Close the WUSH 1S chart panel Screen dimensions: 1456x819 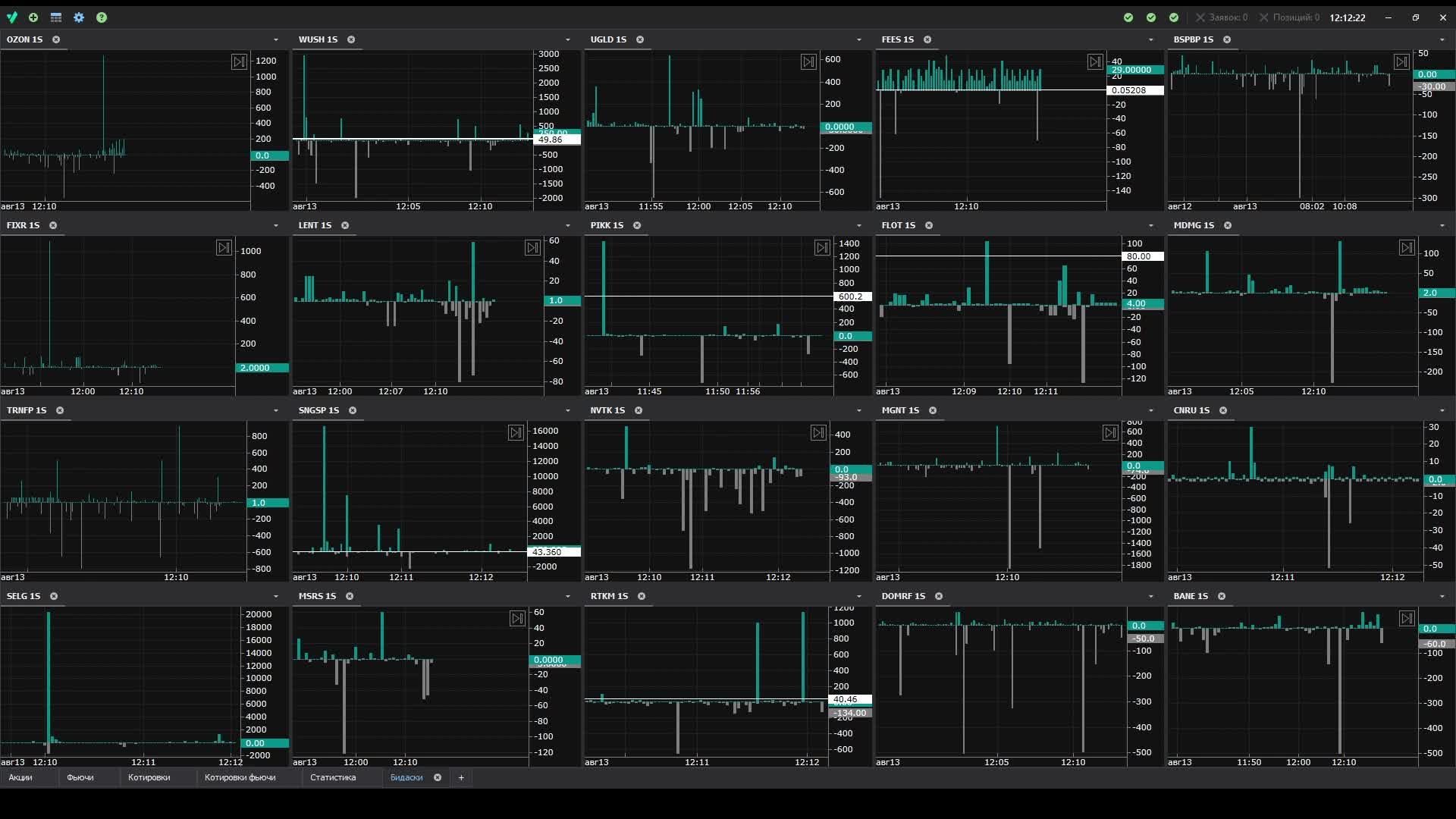tap(351, 39)
